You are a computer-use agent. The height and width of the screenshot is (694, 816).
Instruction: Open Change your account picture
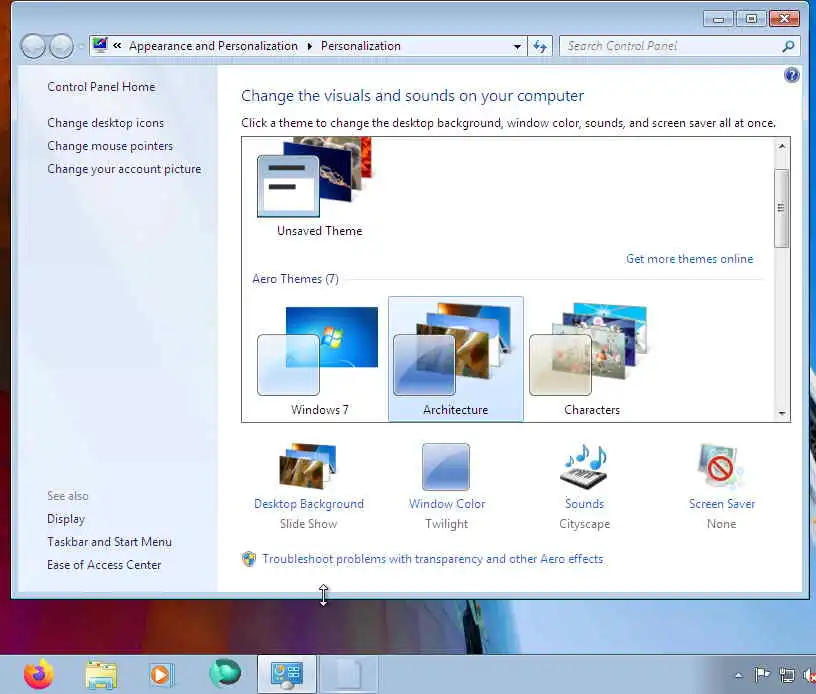point(124,169)
